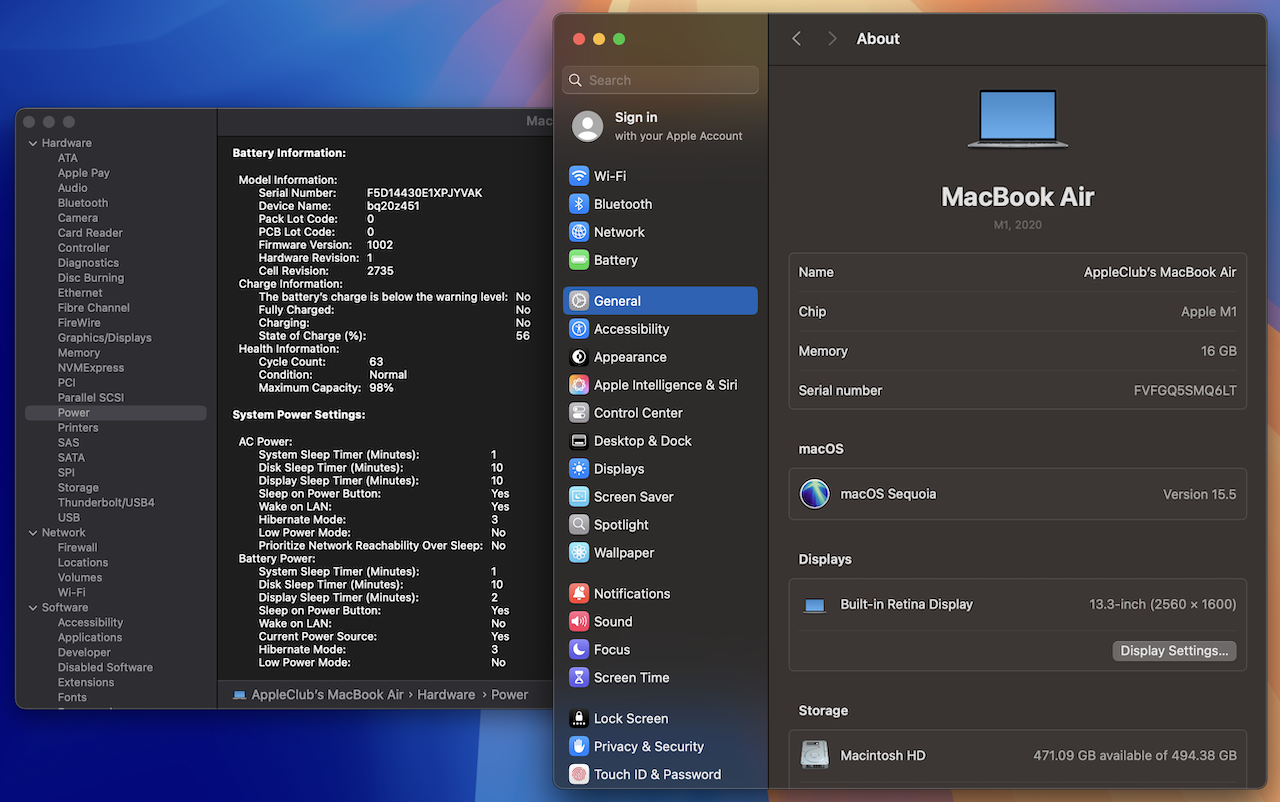Collapse the Network section in System Information
1280x802 pixels.
(x=33, y=533)
